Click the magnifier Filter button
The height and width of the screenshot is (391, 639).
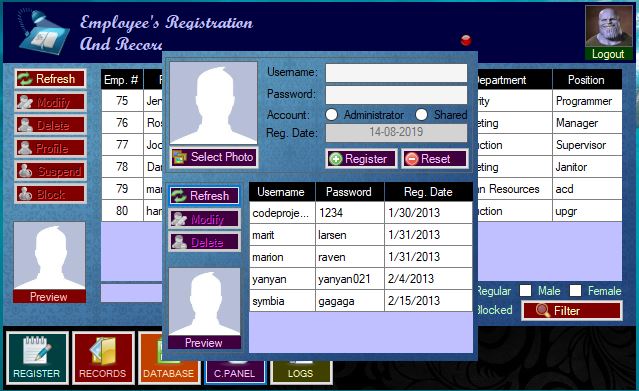click(x=572, y=311)
